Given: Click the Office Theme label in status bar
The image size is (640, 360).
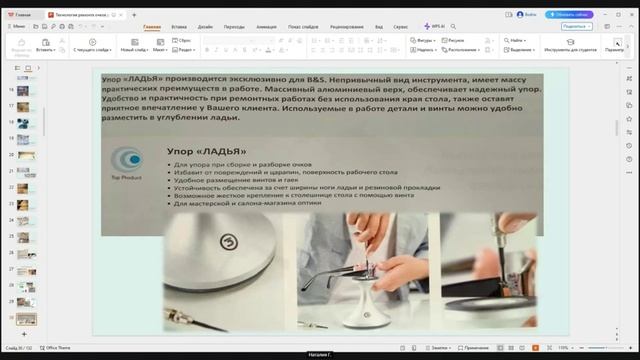Looking at the screenshot, I should pos(55,348).
